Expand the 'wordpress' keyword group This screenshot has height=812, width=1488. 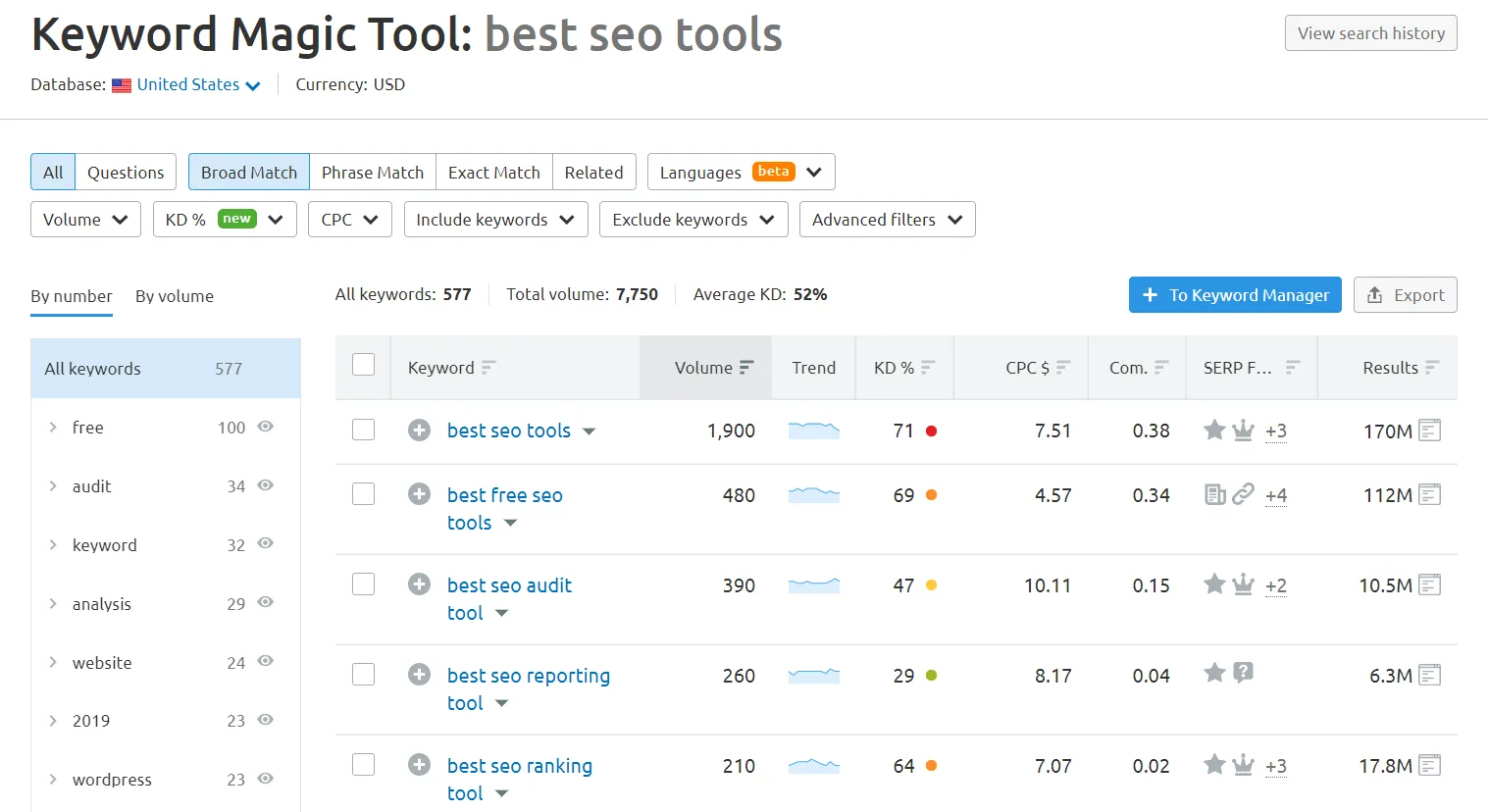pyautogui.click(x=53, y=780)
